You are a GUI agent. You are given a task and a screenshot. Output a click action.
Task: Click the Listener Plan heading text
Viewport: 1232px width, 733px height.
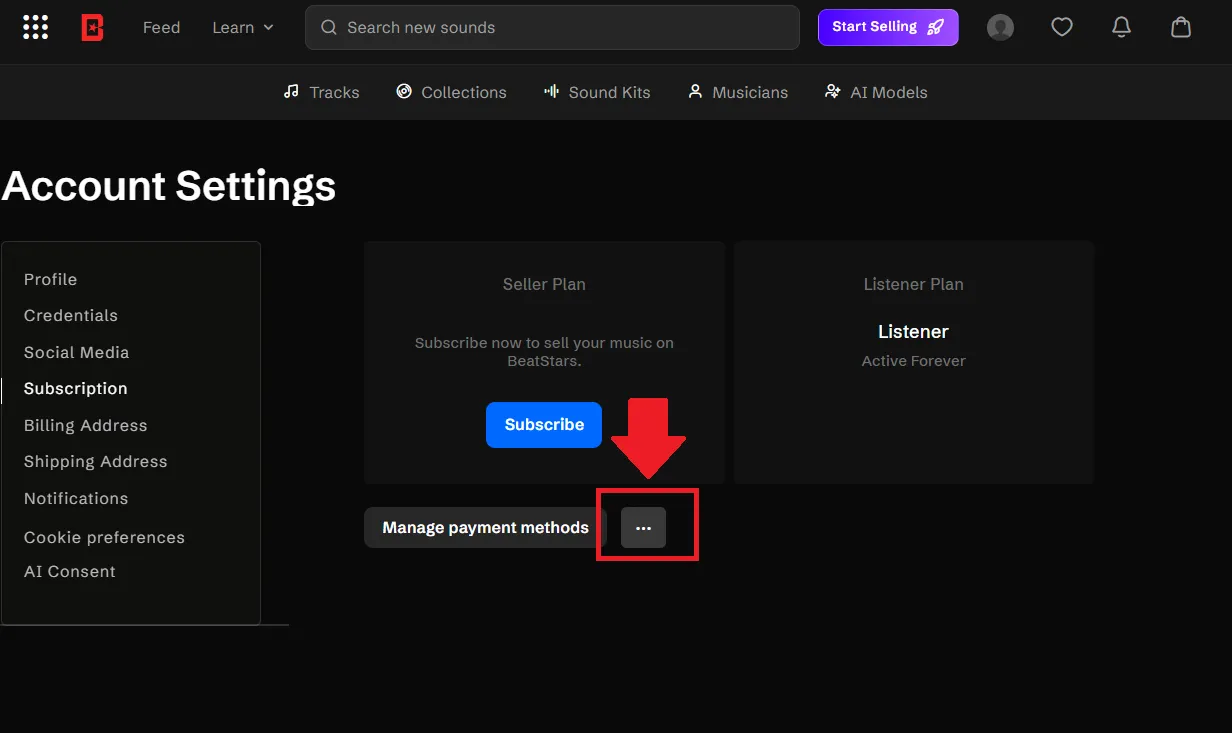point(913,284)
